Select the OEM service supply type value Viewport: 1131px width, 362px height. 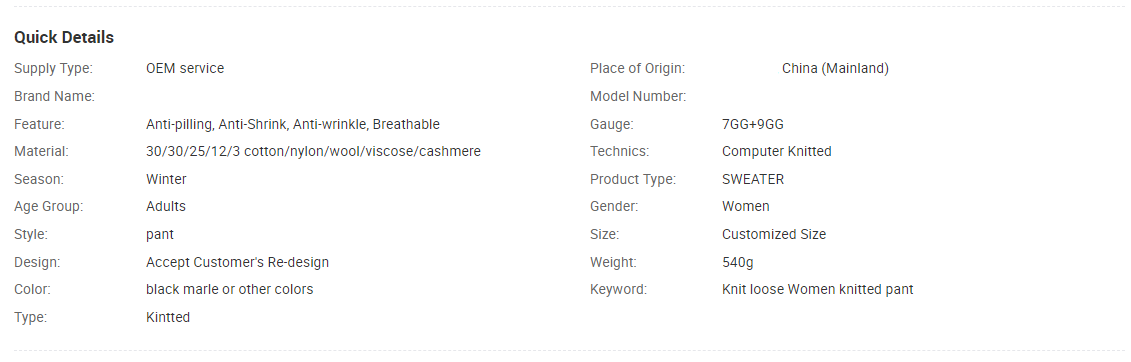185,69
